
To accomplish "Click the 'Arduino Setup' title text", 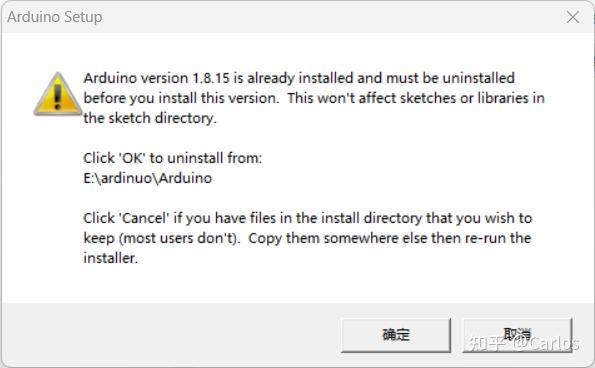I will click(x=55, y=17).
